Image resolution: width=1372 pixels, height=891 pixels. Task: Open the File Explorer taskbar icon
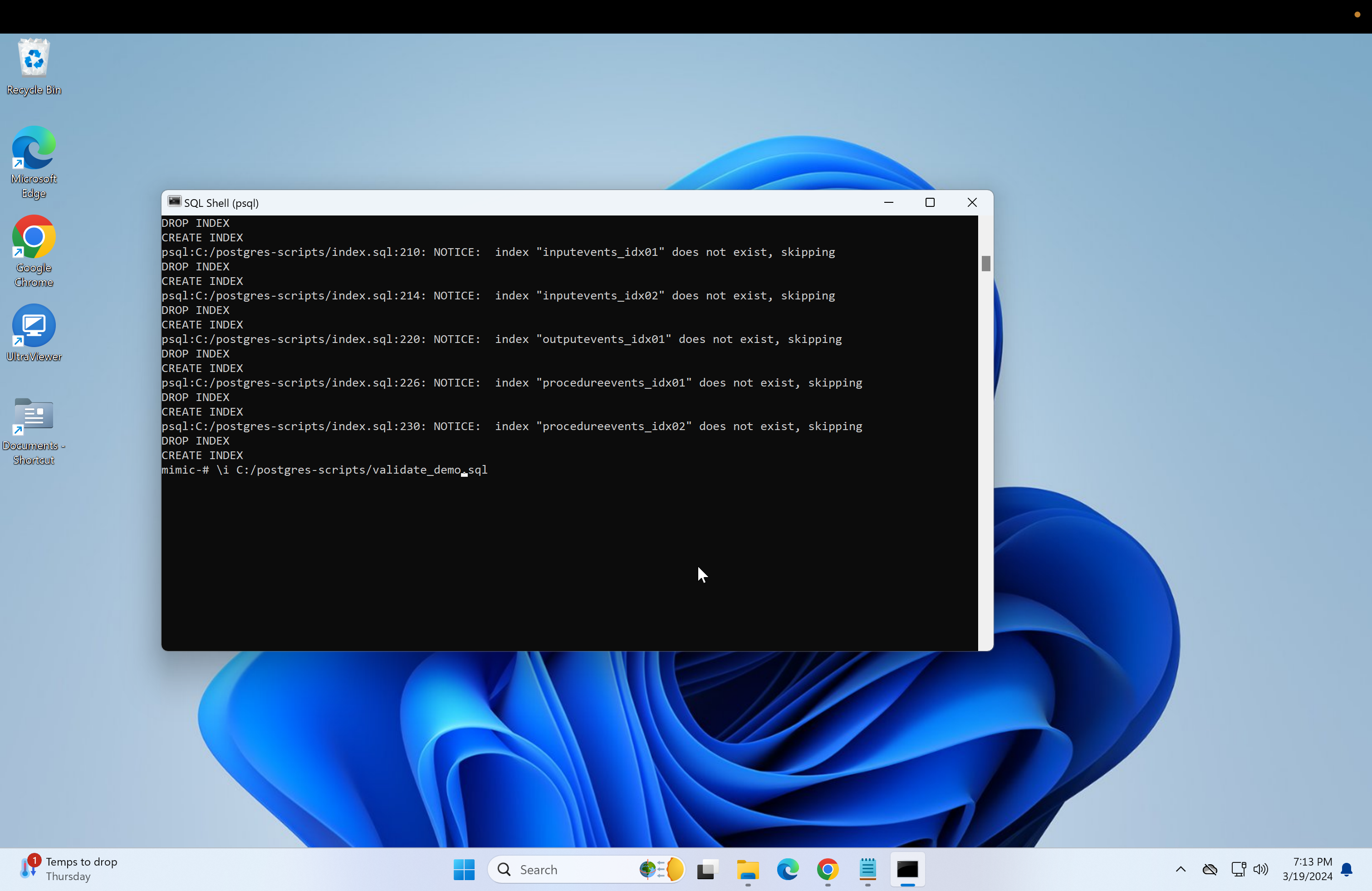[748, 869]
